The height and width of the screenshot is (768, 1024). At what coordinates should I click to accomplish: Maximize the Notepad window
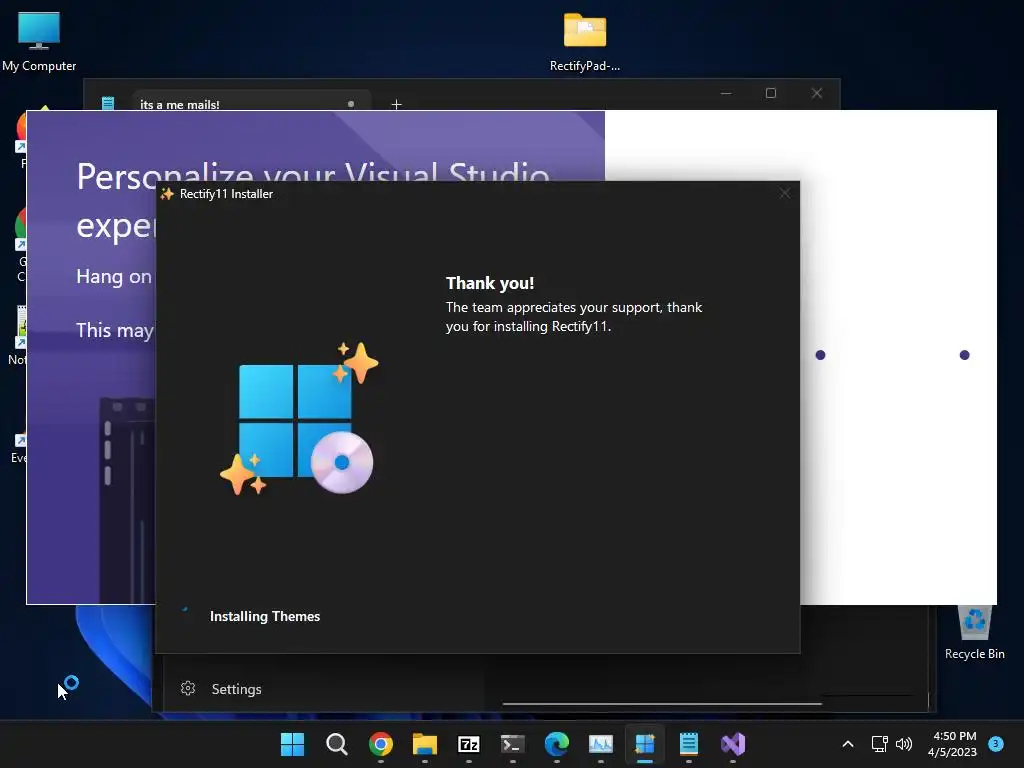(771, 93)
